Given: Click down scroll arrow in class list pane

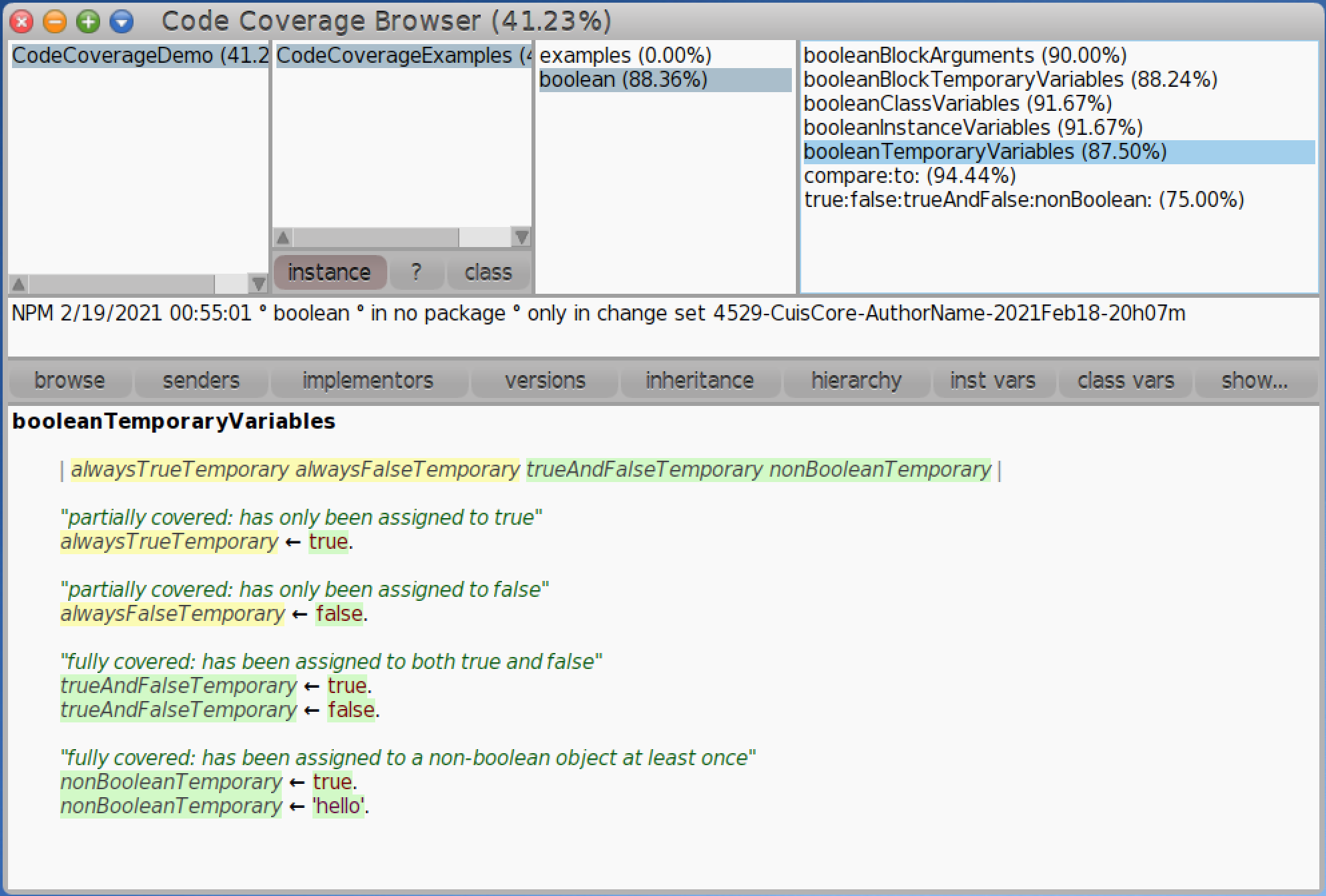Looking at the screenshot, I should coord(521,237).
